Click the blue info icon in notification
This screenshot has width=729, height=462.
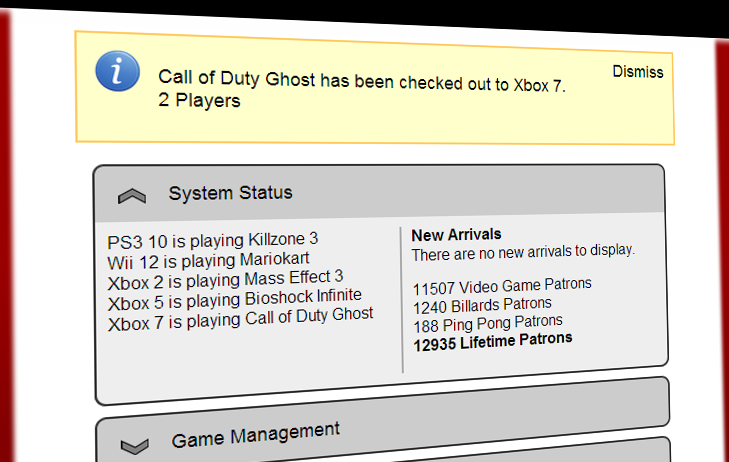coord(118,71)
